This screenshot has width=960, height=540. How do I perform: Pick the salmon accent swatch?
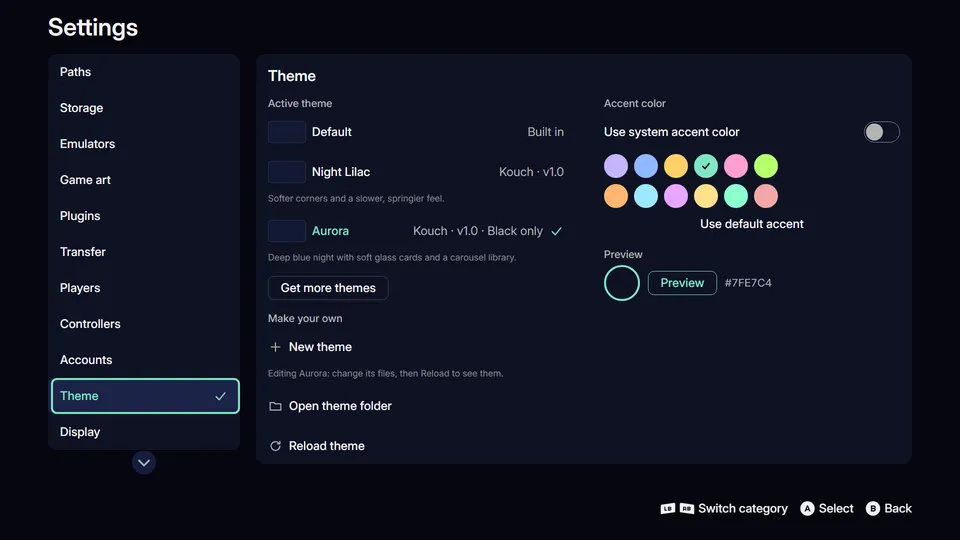pyautogui.click(x=766, y=196)
